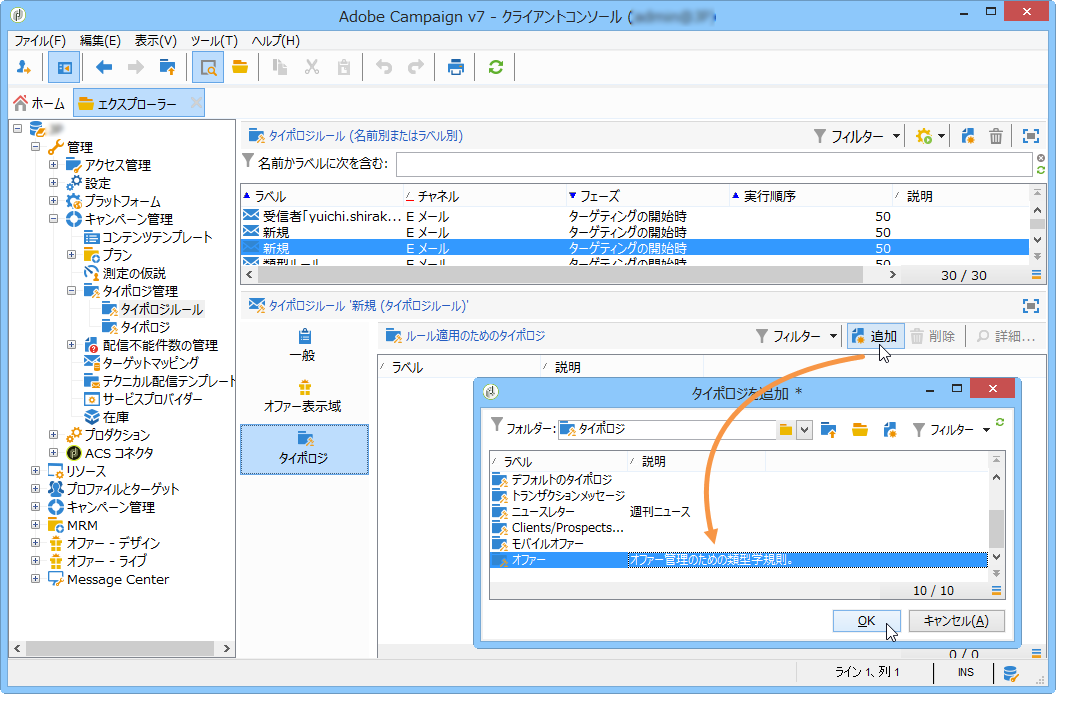The image size is (1088, 708).
Task: Click the 追加 button
Action: (875, 336)
